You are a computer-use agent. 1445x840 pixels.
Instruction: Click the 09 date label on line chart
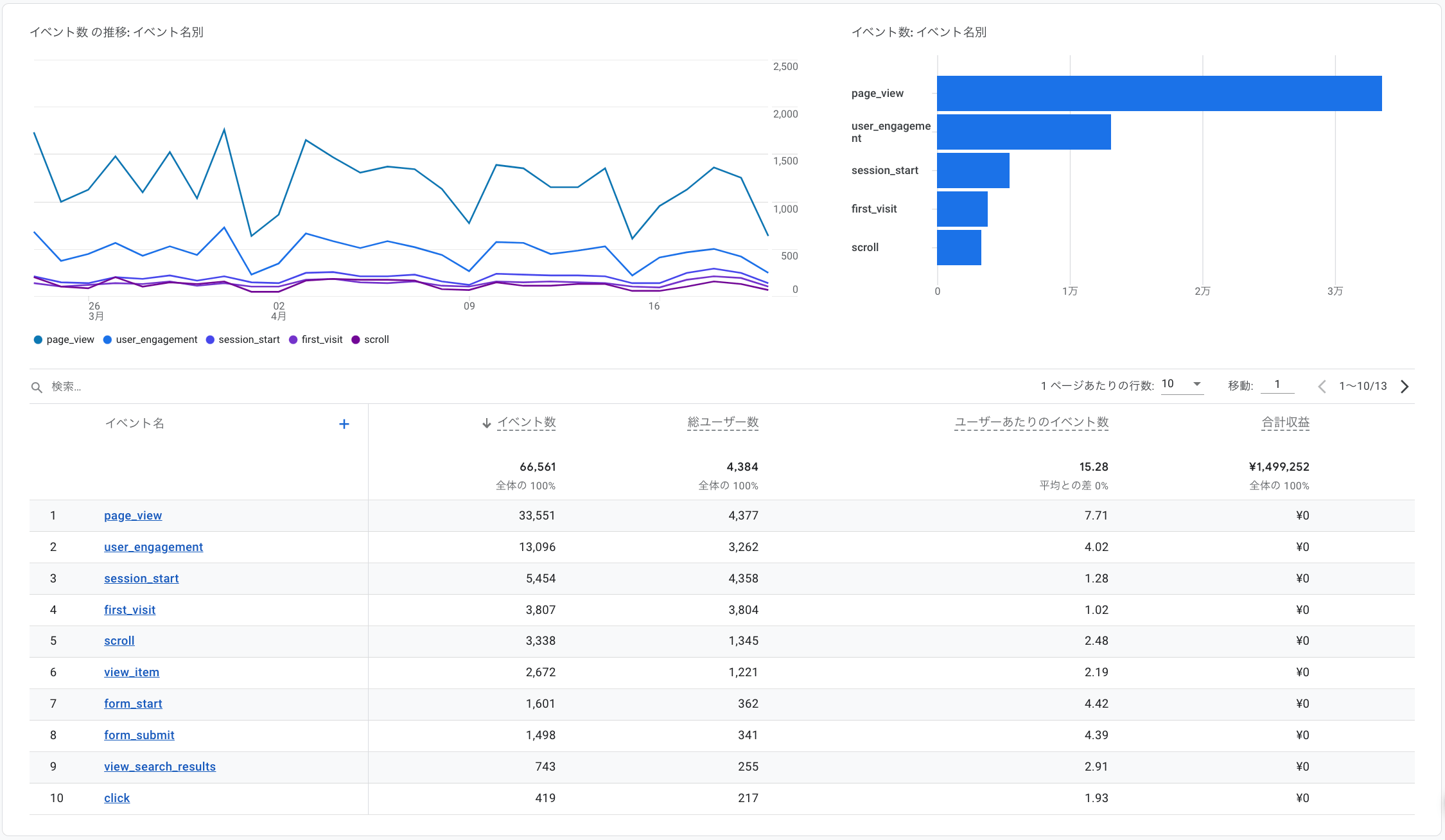pyautogui.click(x=469, y=306)
